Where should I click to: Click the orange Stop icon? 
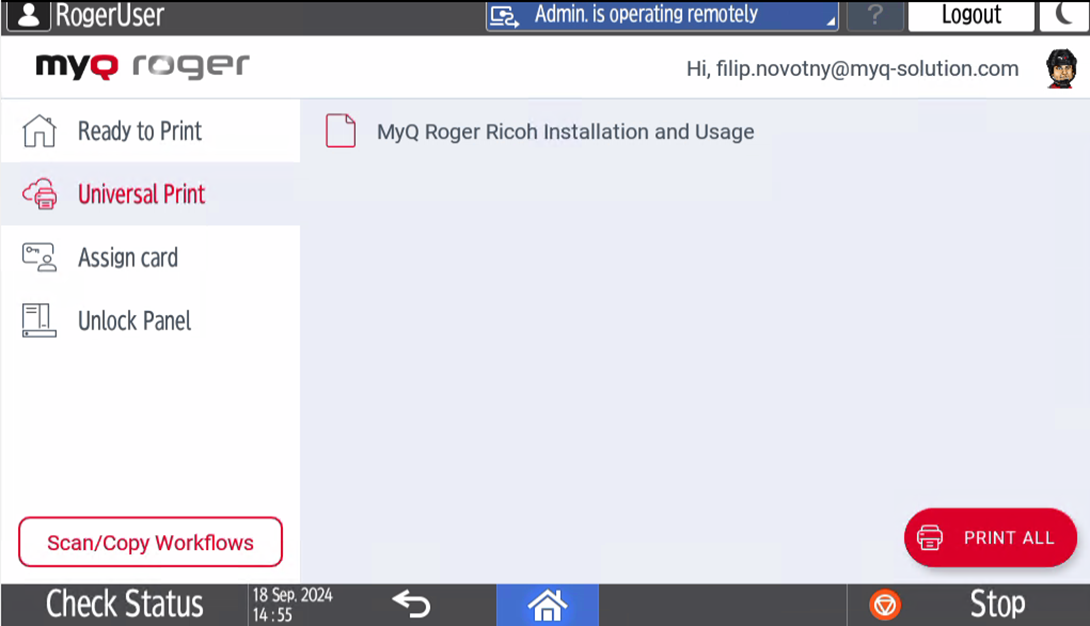(885, 605)
